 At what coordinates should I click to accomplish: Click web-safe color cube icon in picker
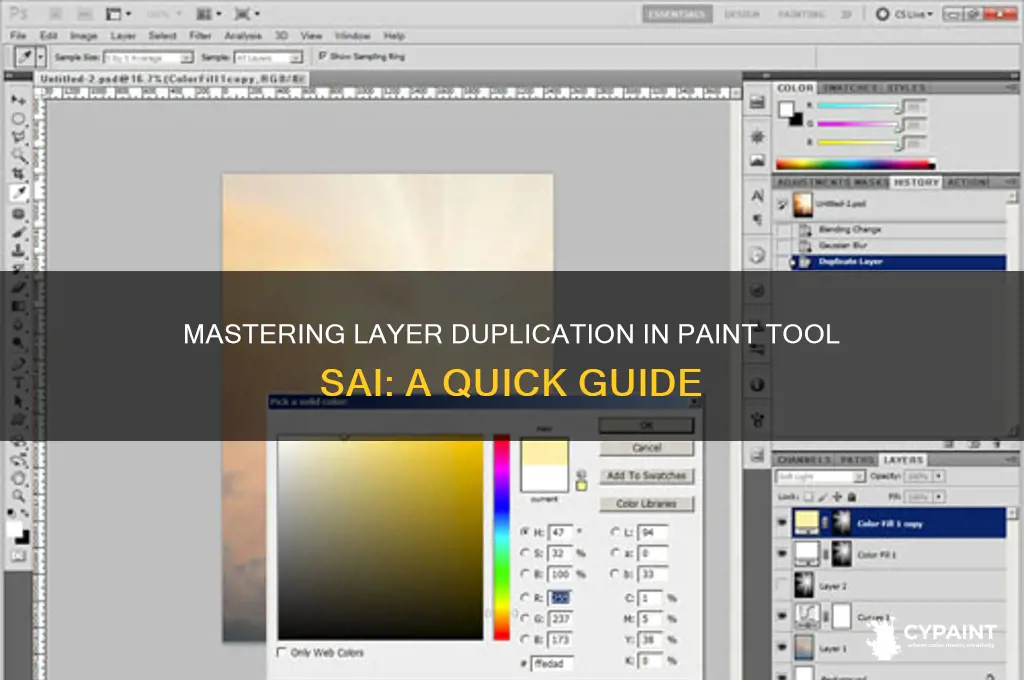[x=581, y=475]
